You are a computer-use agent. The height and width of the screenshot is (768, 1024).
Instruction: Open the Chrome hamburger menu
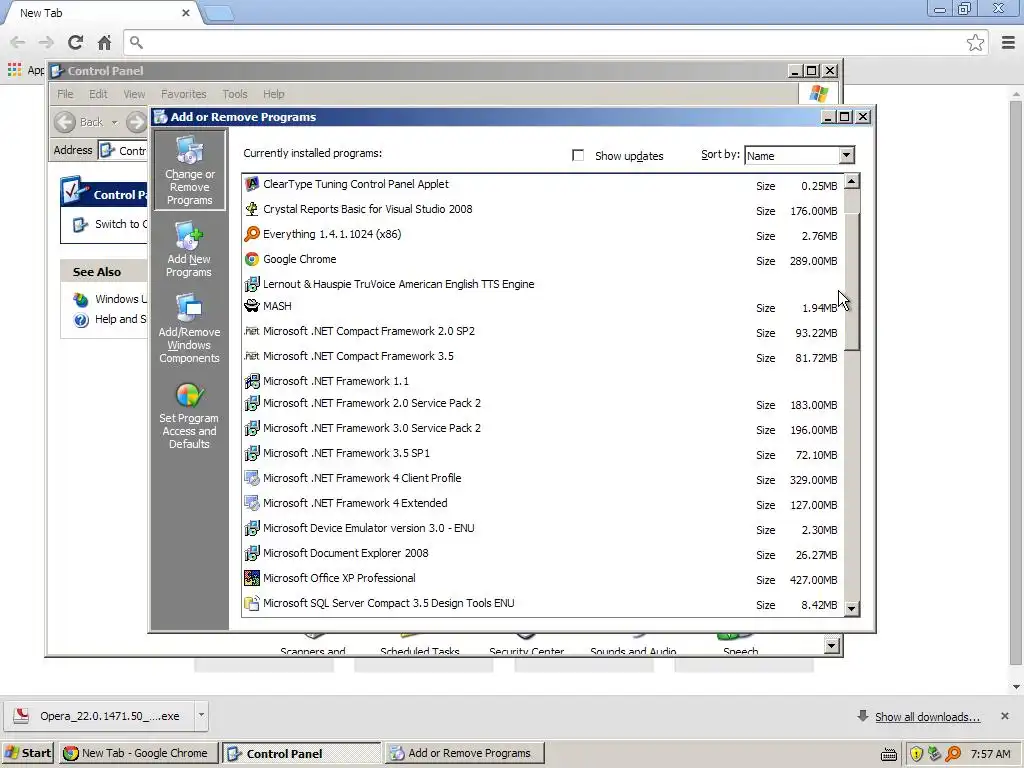tap(1008, 42)
